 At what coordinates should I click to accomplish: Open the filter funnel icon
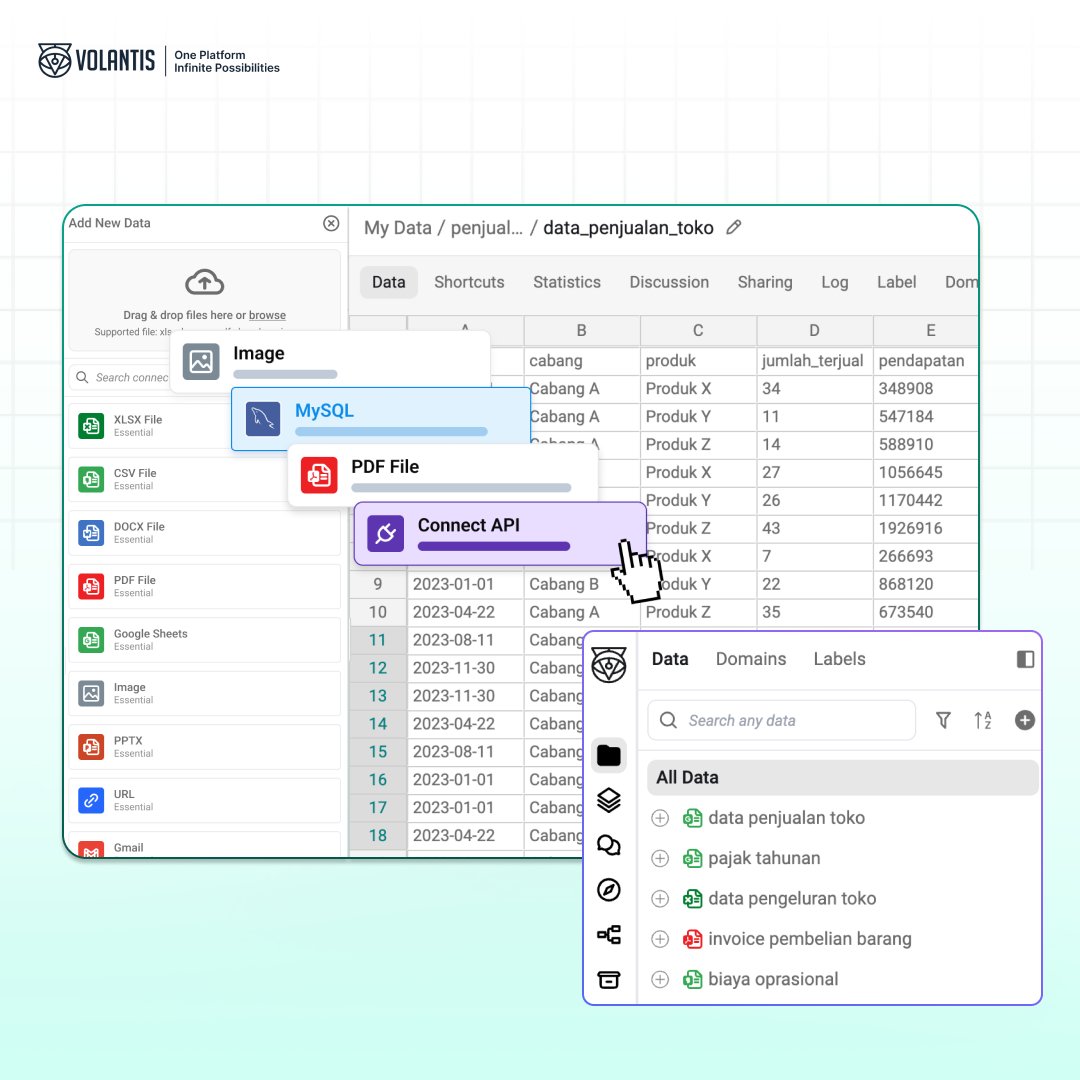tap(943, 720)
